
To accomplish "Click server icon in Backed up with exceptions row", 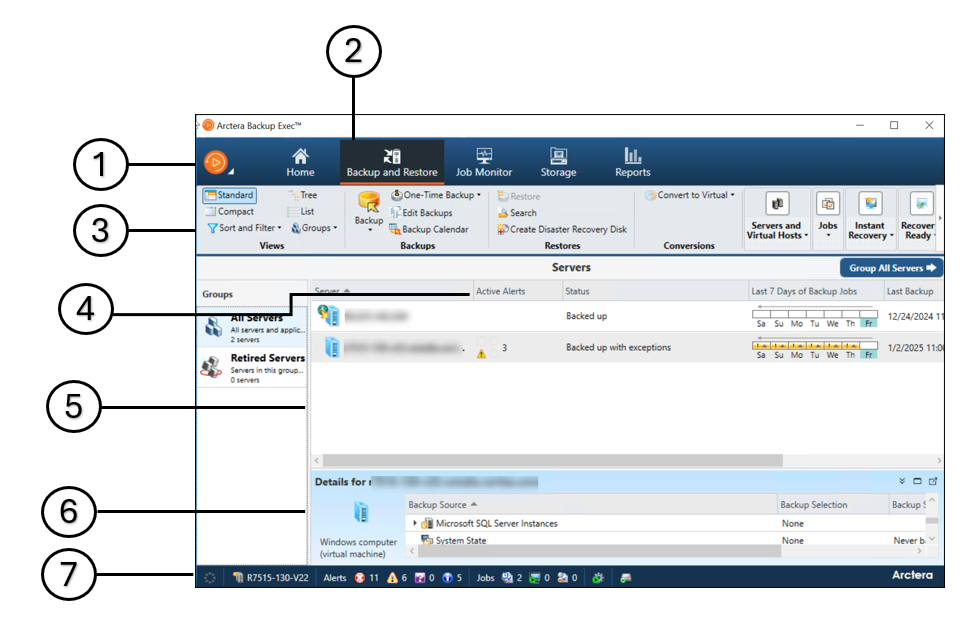I will (x=332, y=348).
